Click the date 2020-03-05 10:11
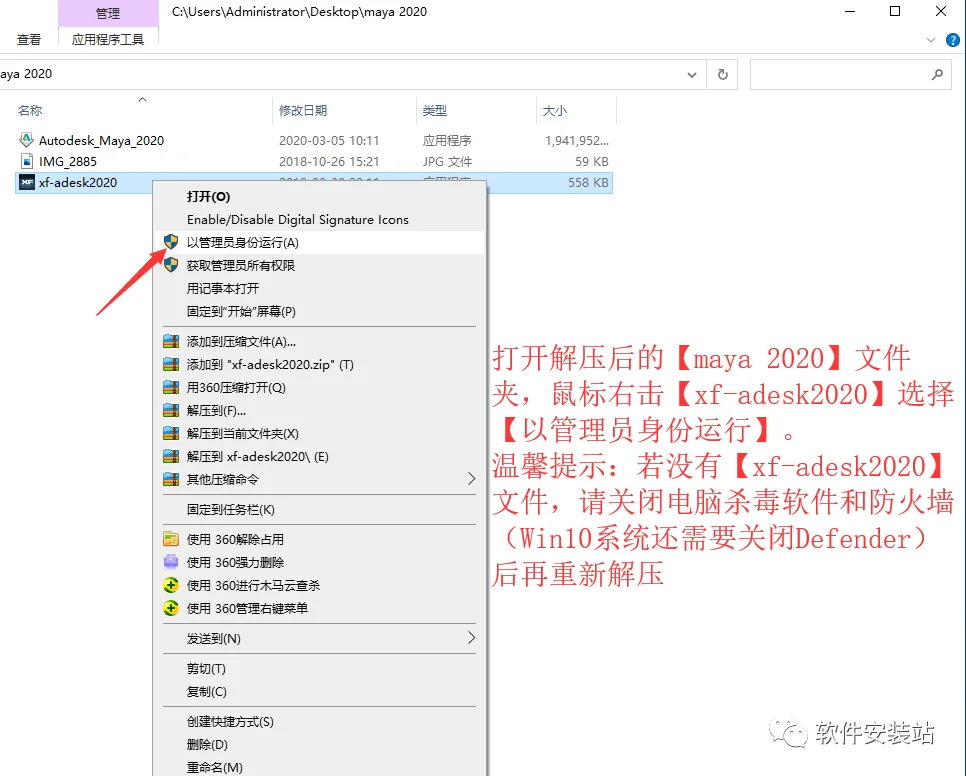The image size is (966, 776). tap(329, 140)
